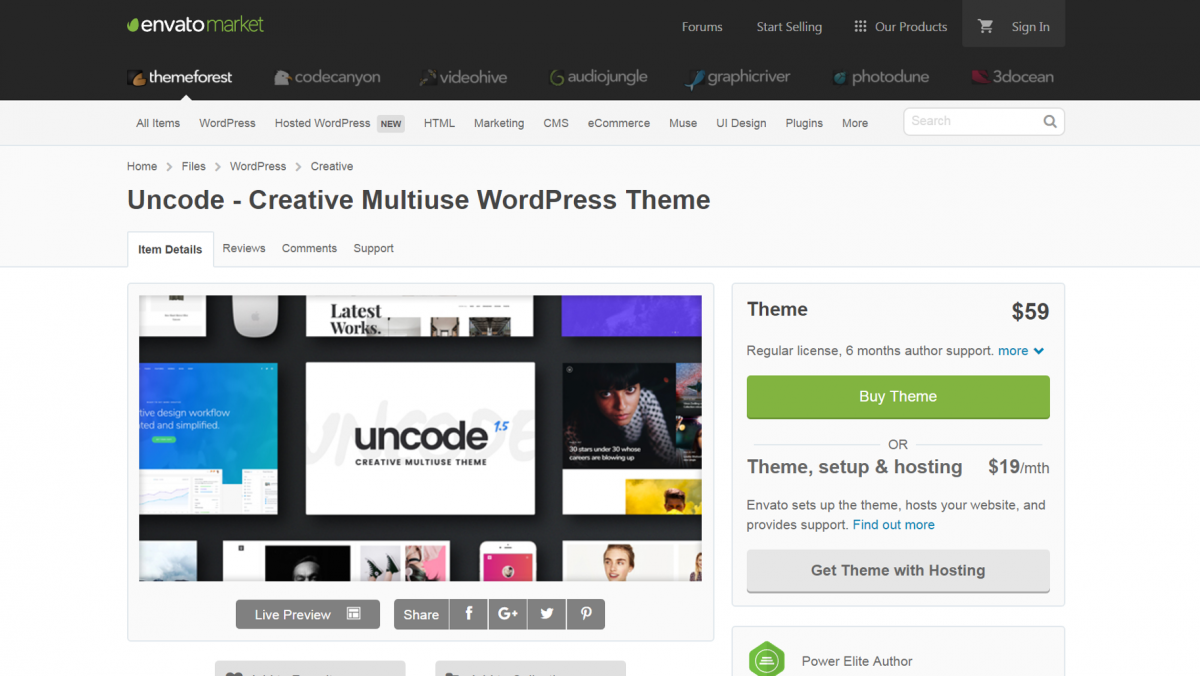Viewport: 1200px width, 676px height.
Task: Open the CodeCanyon marketplace tab
Action: 327,77
